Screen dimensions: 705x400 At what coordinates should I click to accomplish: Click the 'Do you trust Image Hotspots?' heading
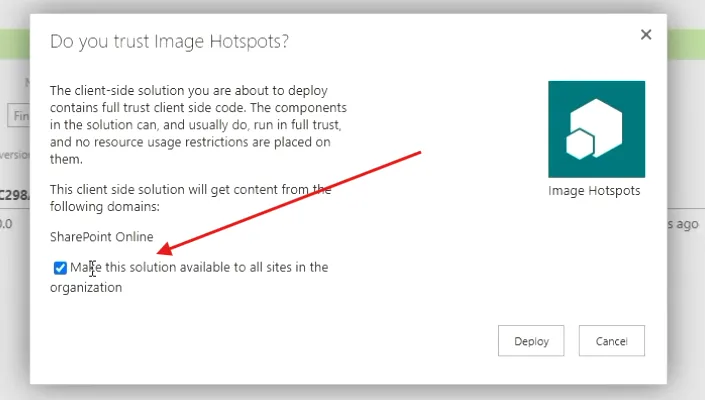coord(169,41)
